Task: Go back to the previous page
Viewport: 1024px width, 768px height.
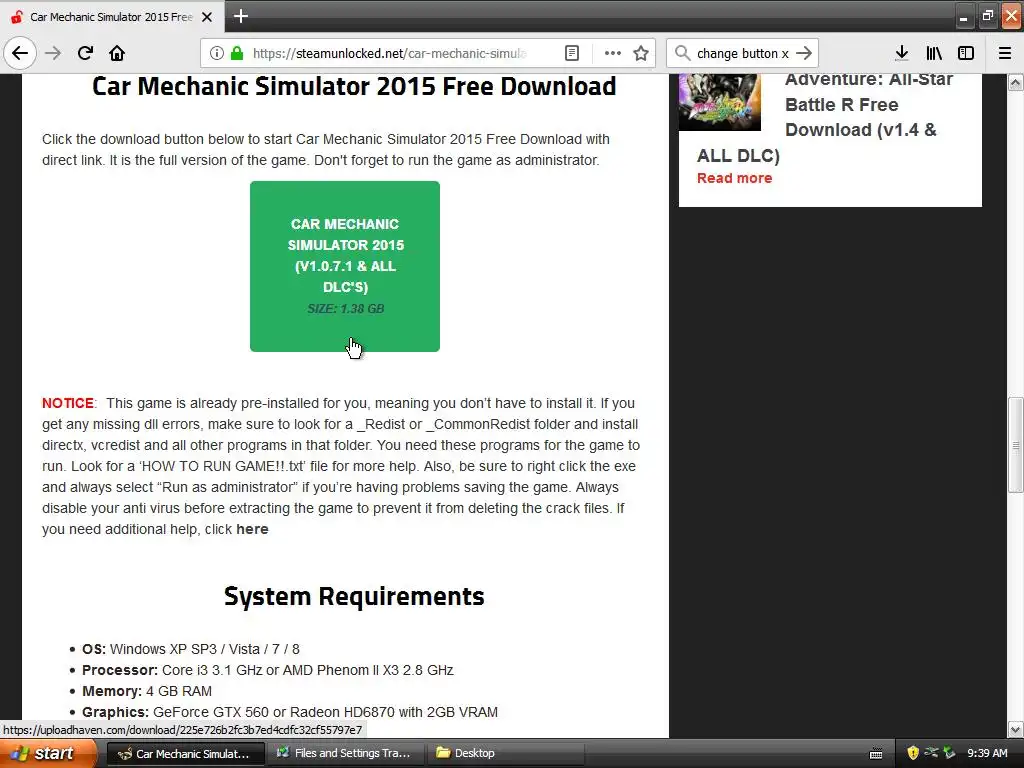Action: [20, 53]
